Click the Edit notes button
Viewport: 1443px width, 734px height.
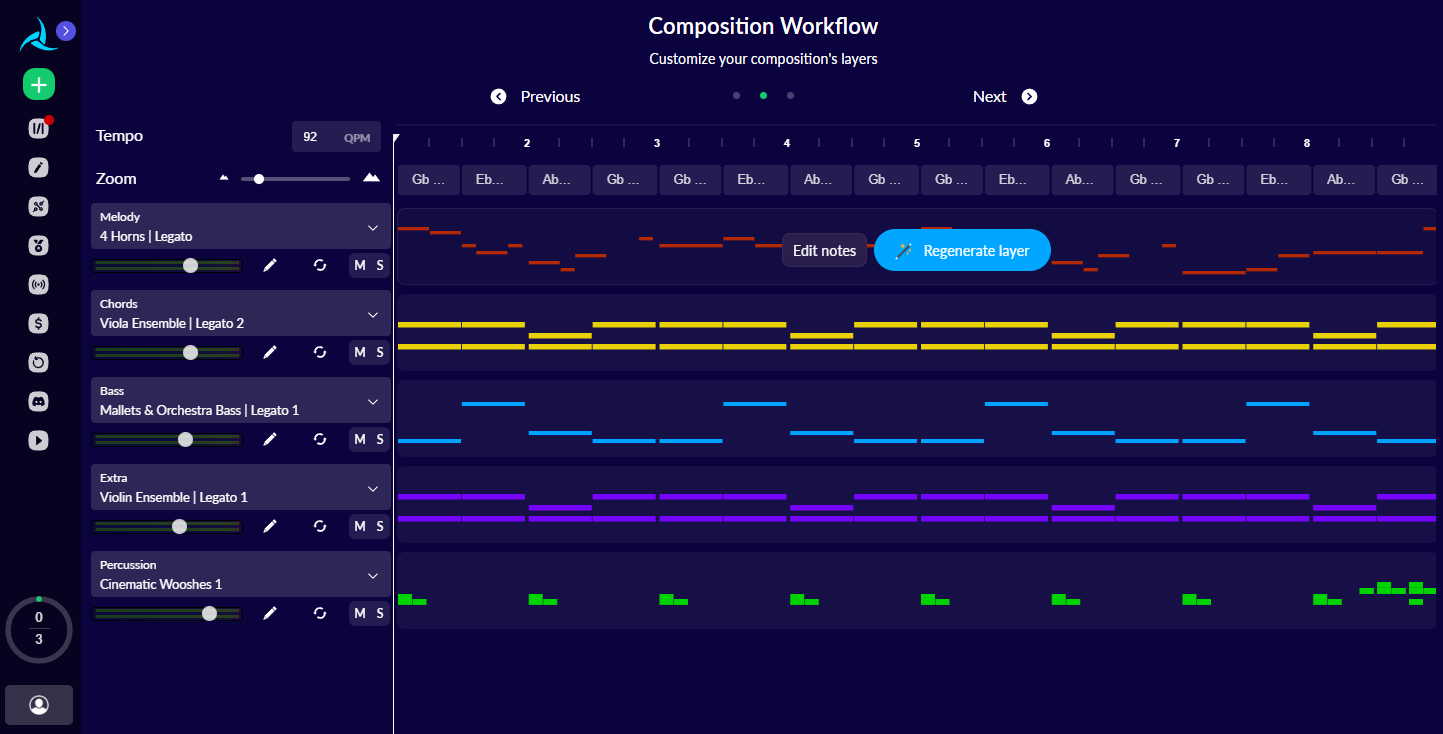pyautogui.click(x=824, y=250)
